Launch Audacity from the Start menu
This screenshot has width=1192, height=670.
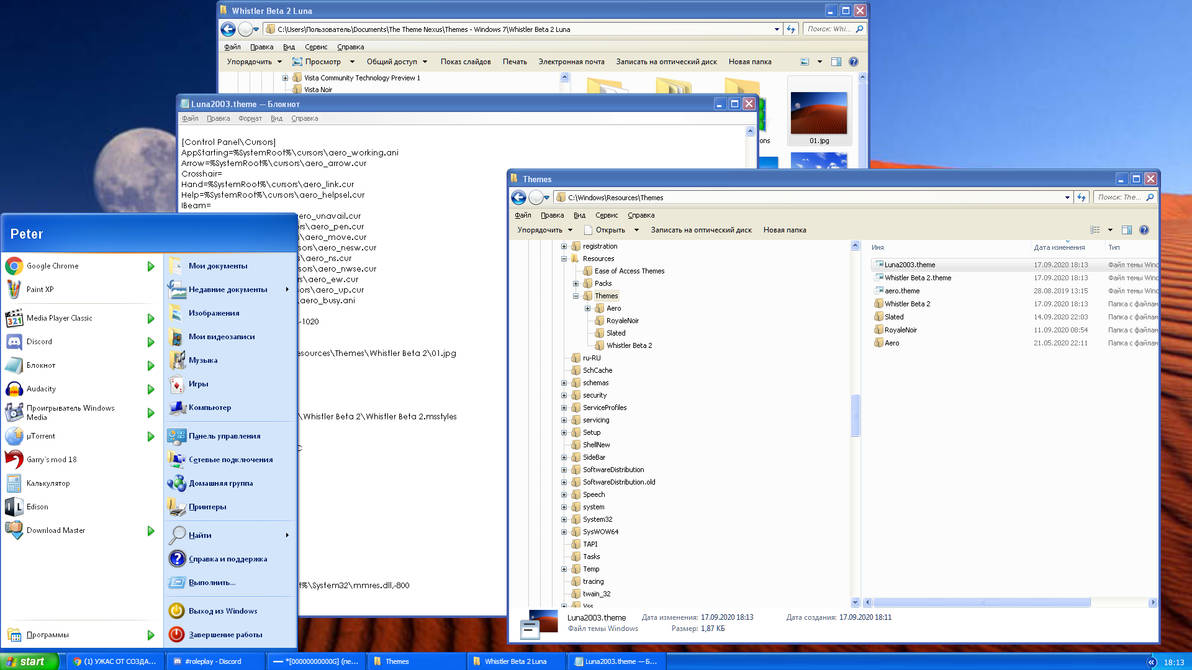[x=41, y=389]
